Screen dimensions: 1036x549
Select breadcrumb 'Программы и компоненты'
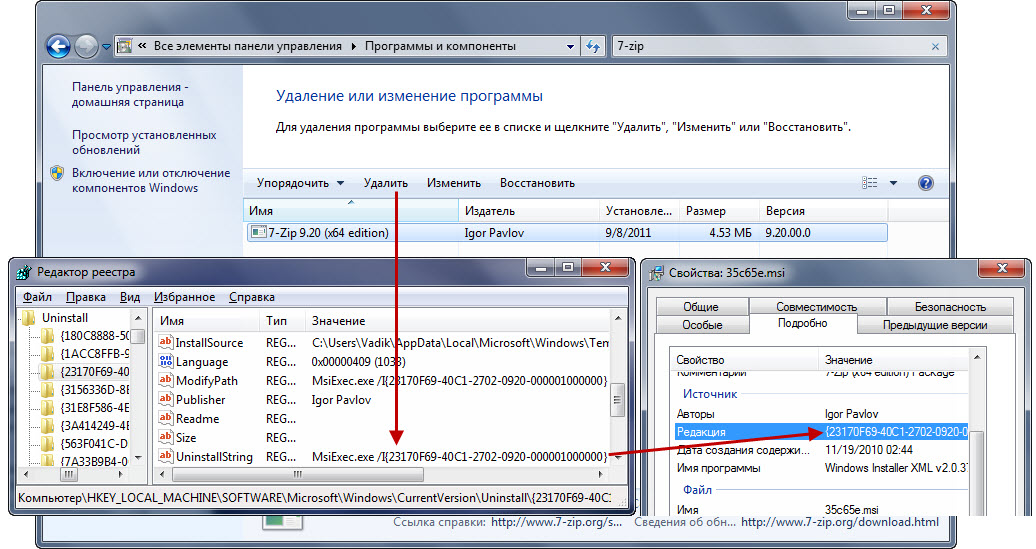(x=440, y=46)
